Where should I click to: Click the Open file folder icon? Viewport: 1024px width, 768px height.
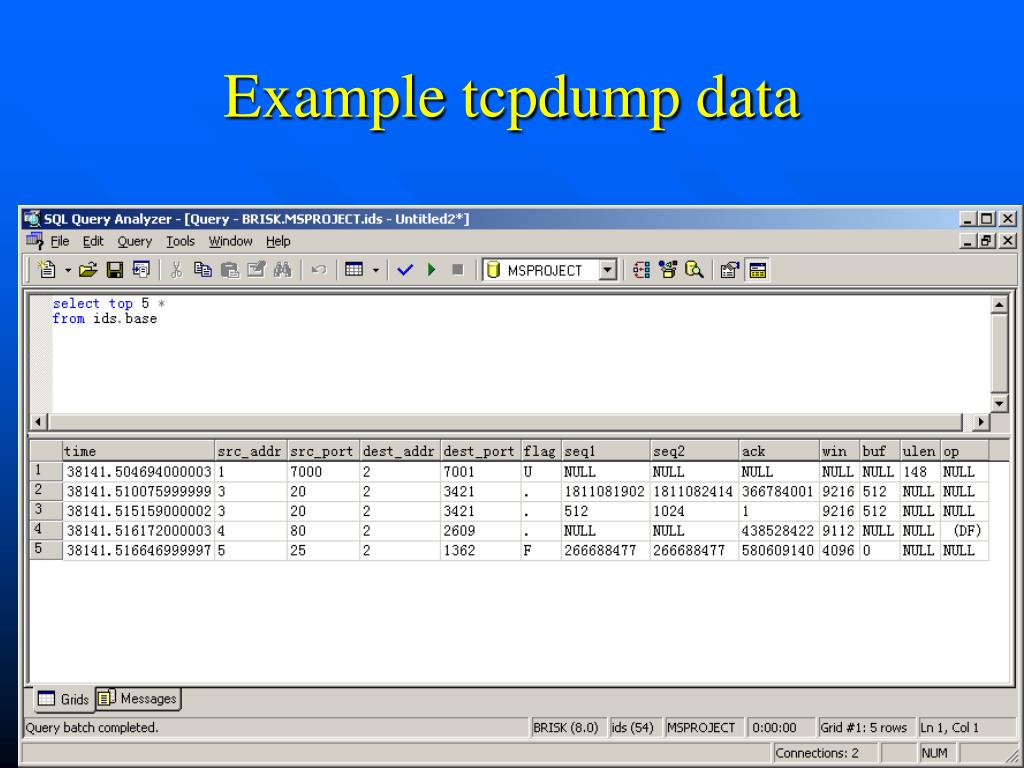coord(88,270)
